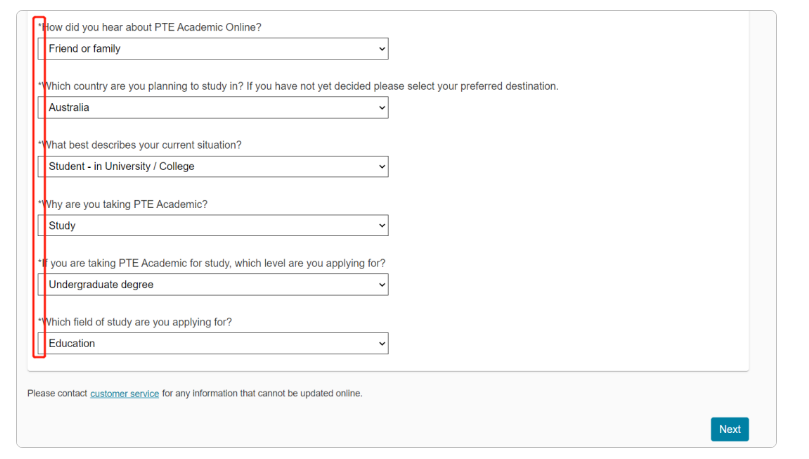Click the 'What best describes your current situation' label
Viewport: 809px width, 459px height.
(x=140, y=145)
